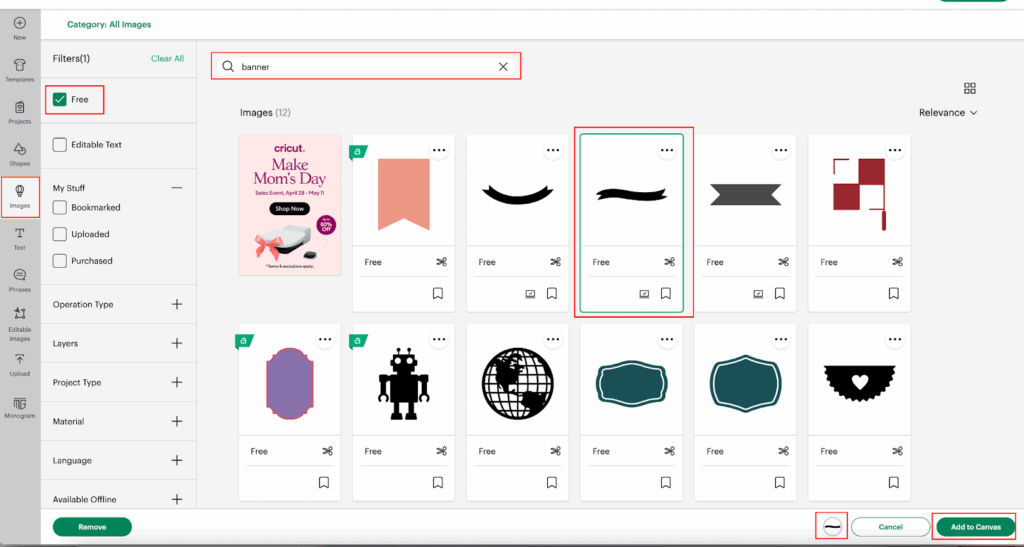This screenshot has height=547, width=1024.
Task: Check the Bookmarked filter
Action: [60, 208]
